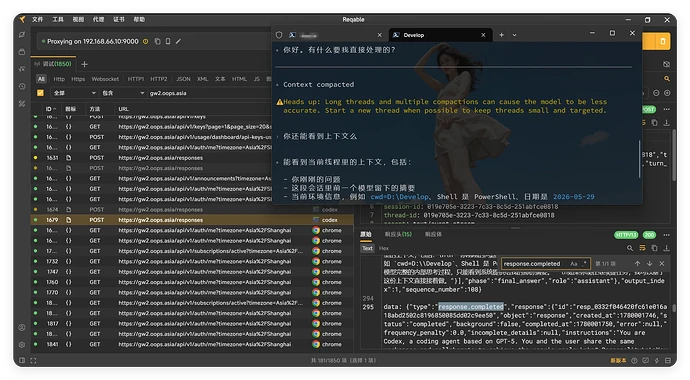The height and width of the screenshot is (380, 690).
Task: Copy the proxy address with copy icon
Action: [x=158, y=41]
